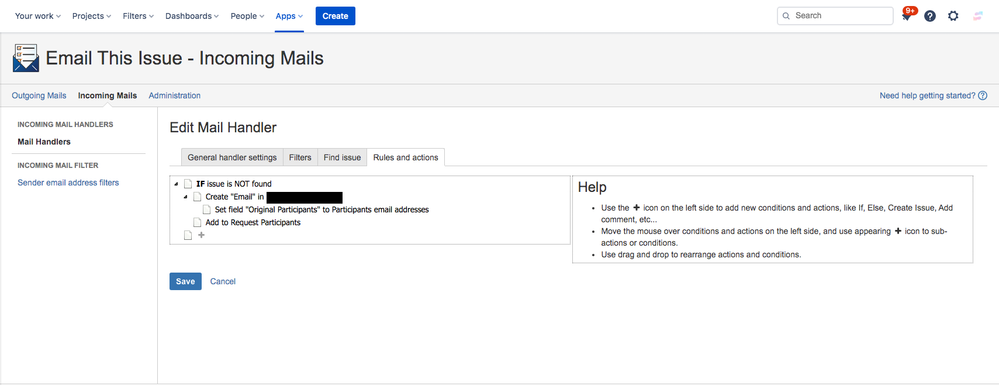Save the mail handler
Screen dimensions: 999x385
185,281
